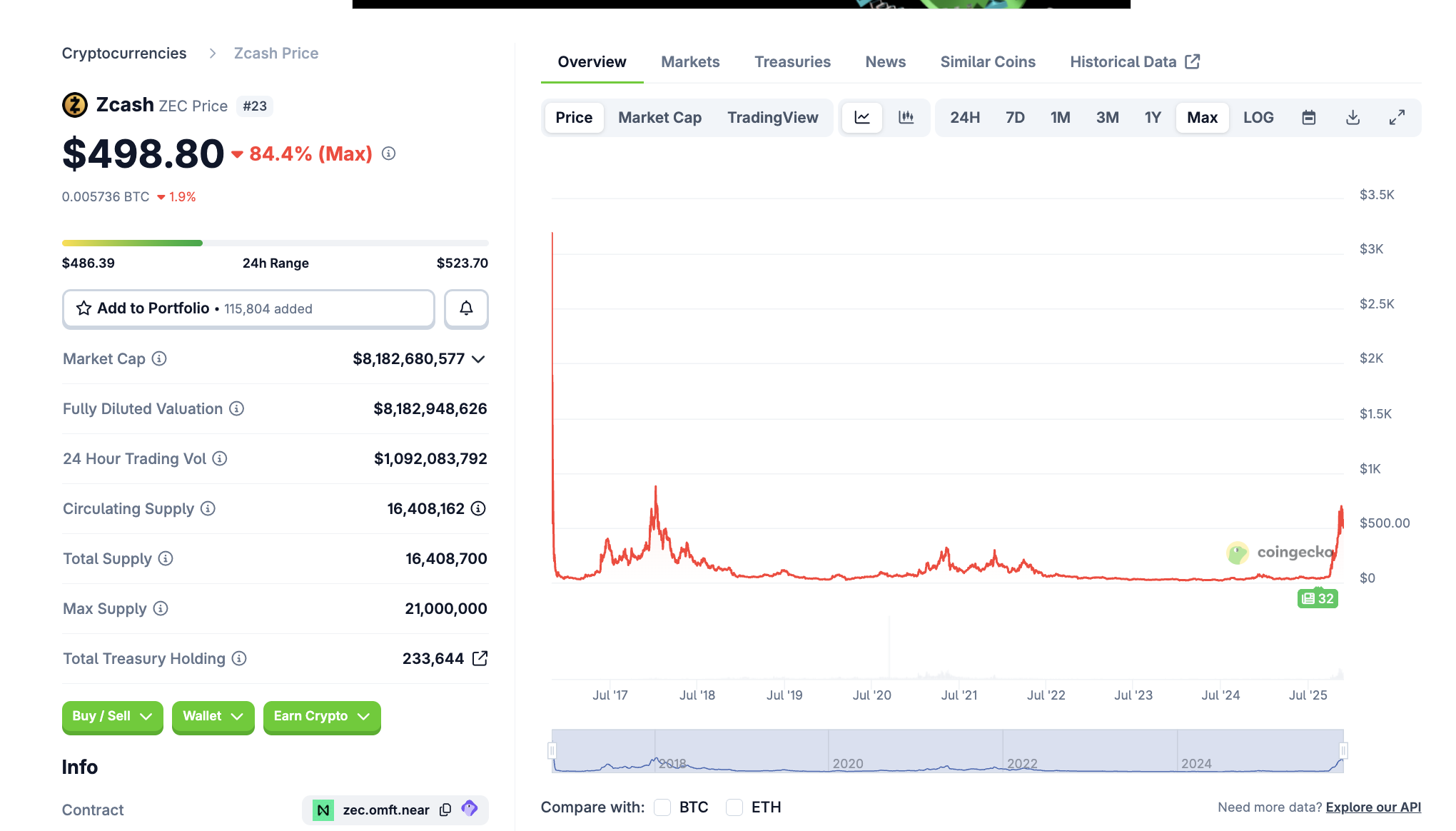Copy the zec.omft.near contract address

pyautogui.click(x=445, y=810)
